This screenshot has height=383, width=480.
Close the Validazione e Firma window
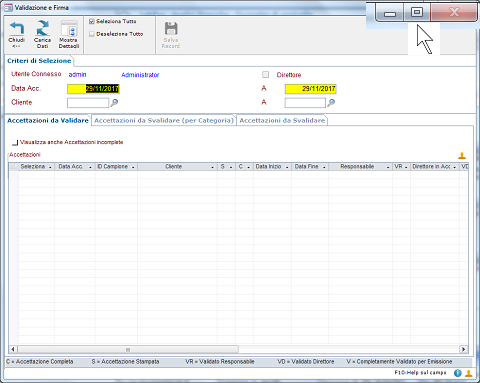click(x=454, y=13)
